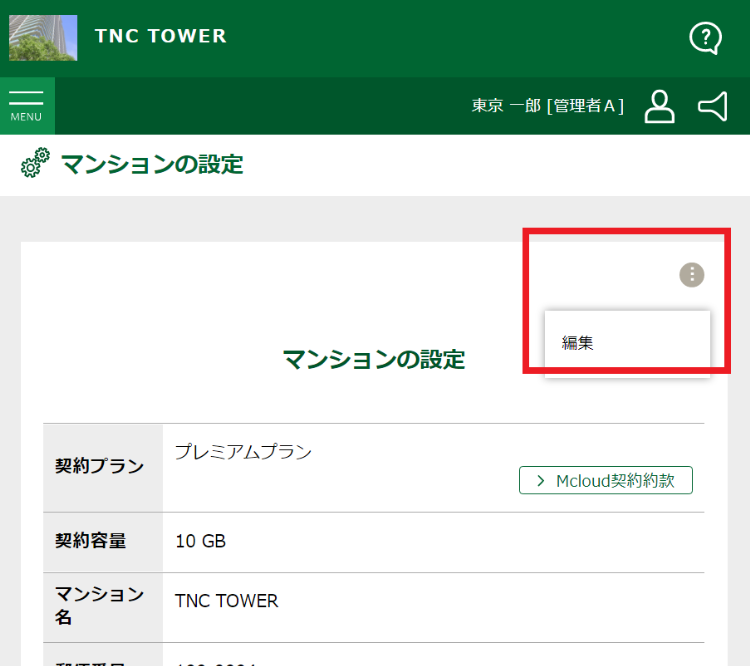Screen dimensions: 750x666
Task: Click the プレミアムプラン plan value text
Action: point(243,451)
